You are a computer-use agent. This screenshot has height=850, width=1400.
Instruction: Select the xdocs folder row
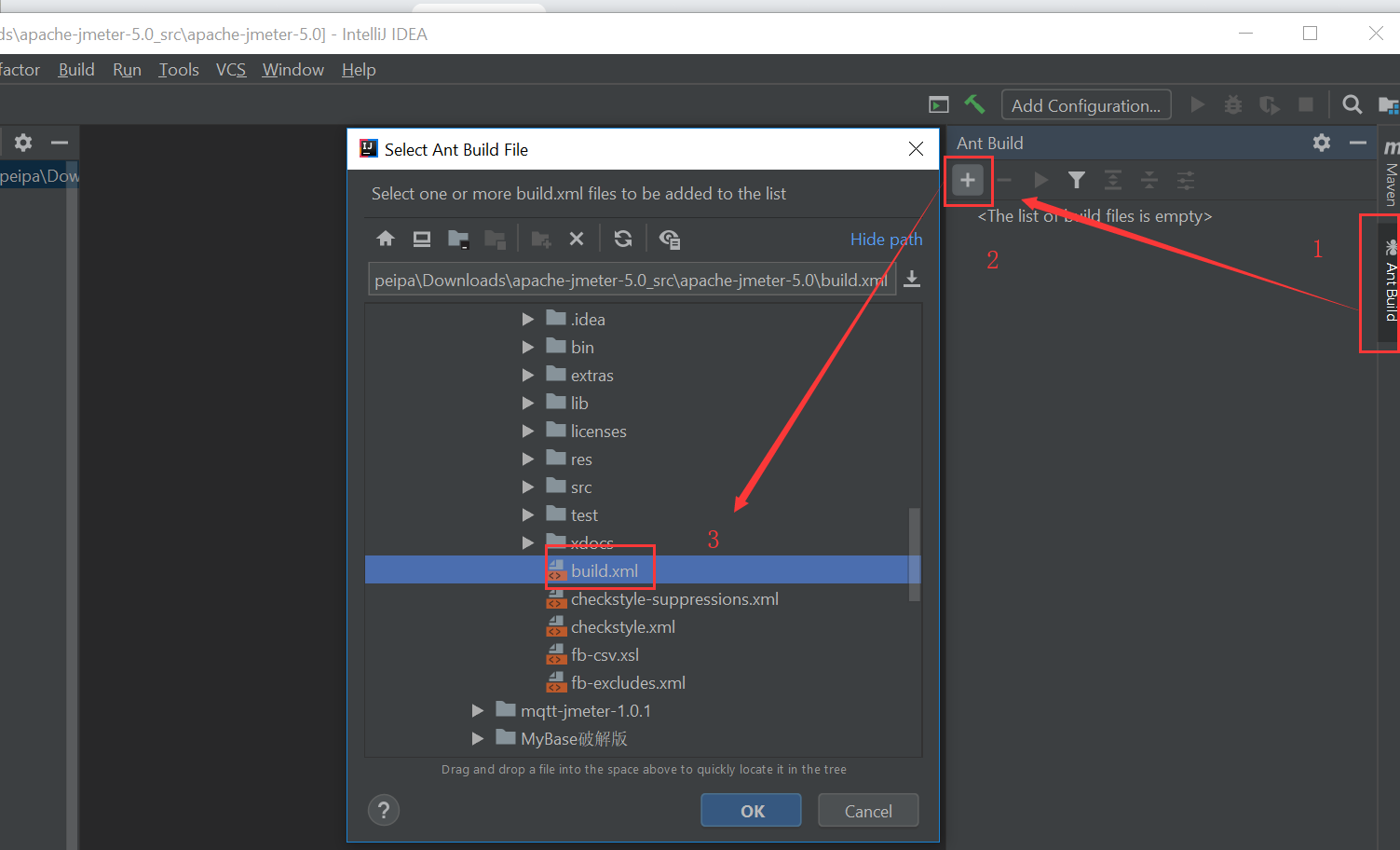click(x=643, y=542)
